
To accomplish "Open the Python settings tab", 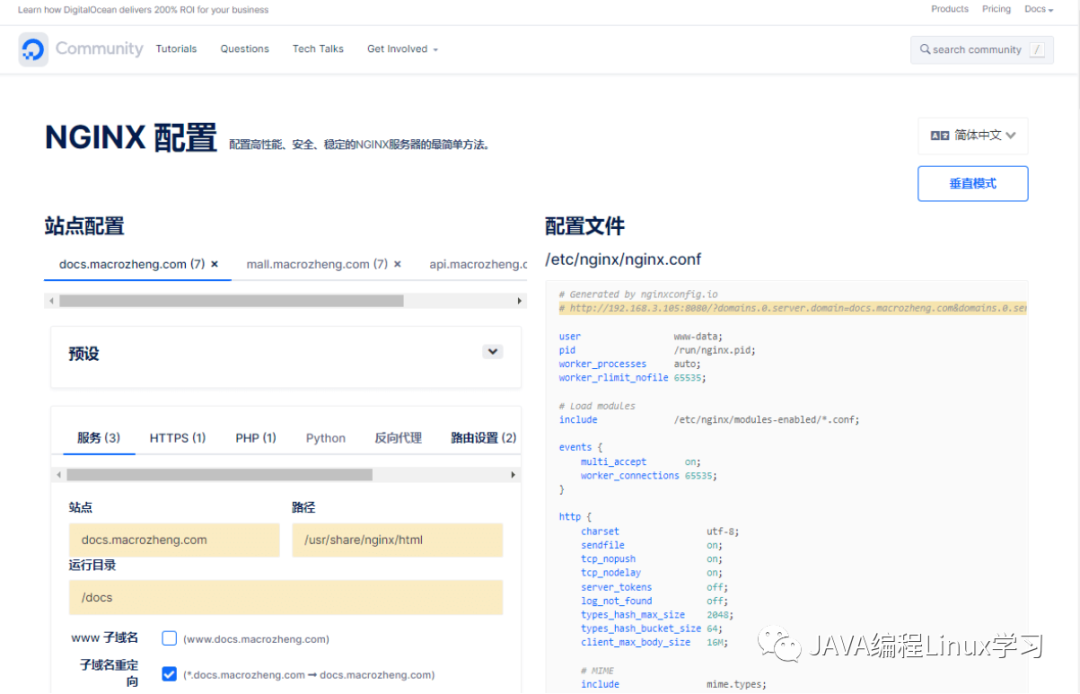I will point(326,438).
